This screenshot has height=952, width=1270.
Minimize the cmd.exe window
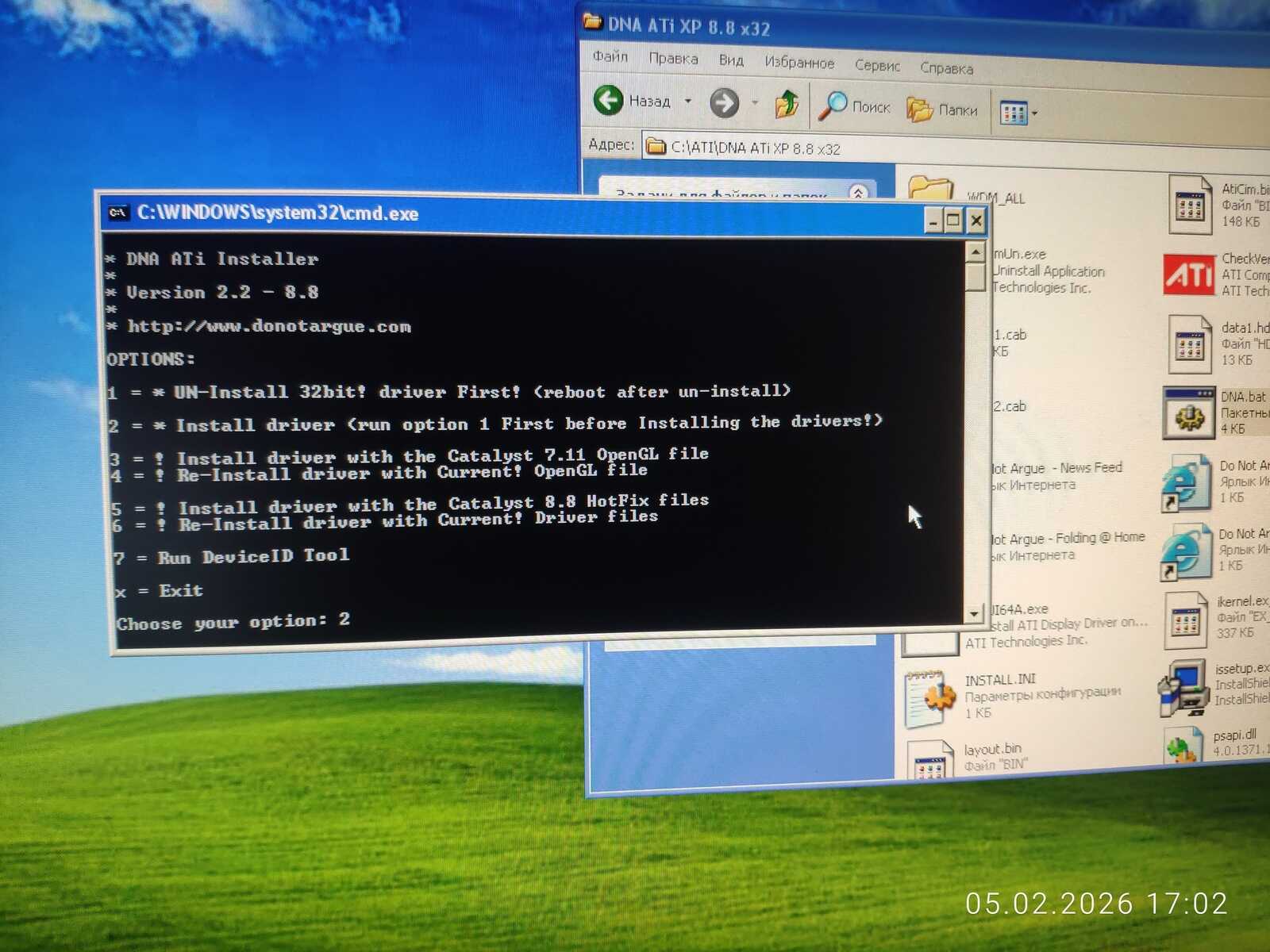pos(933,219)
